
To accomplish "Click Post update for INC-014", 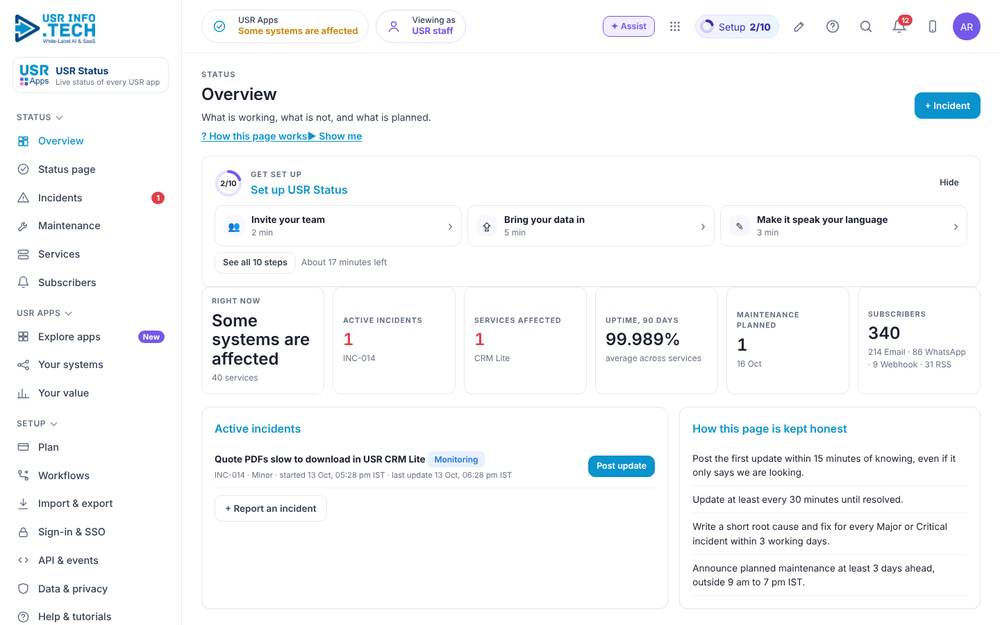I will pyautogui.click(x=621, y=466).
